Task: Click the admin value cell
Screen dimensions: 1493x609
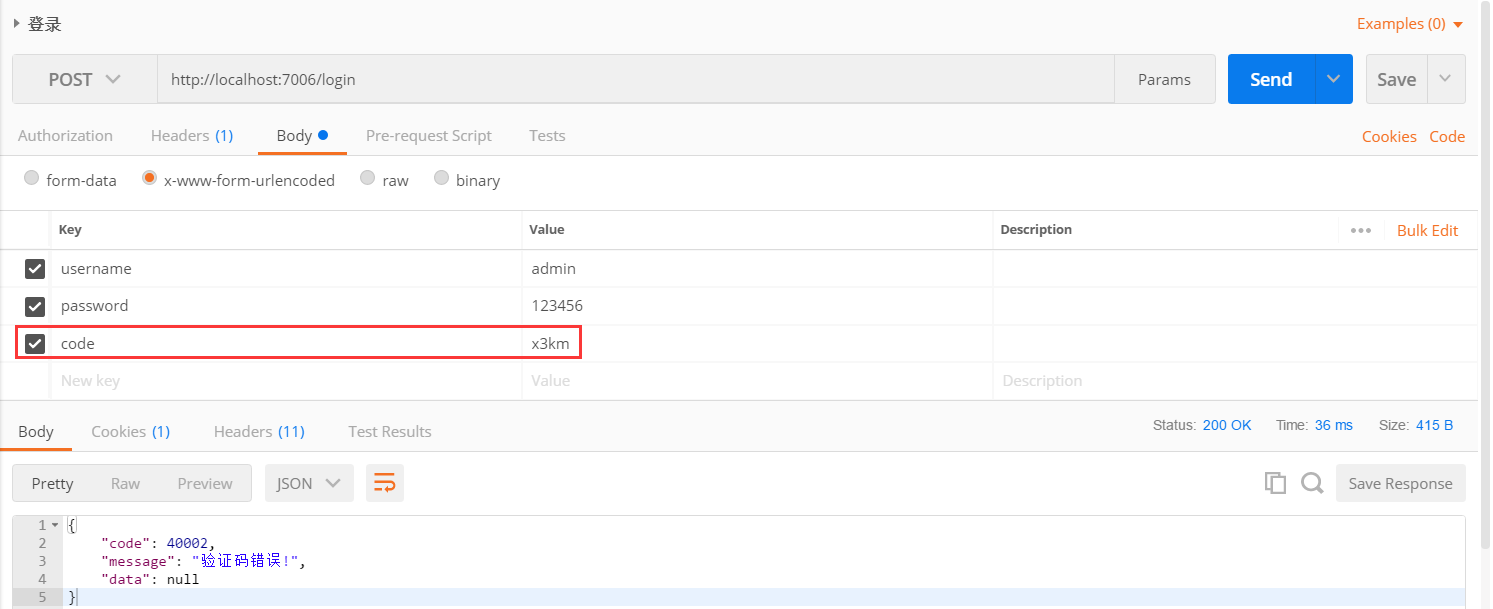Action: tap(757, 269)
